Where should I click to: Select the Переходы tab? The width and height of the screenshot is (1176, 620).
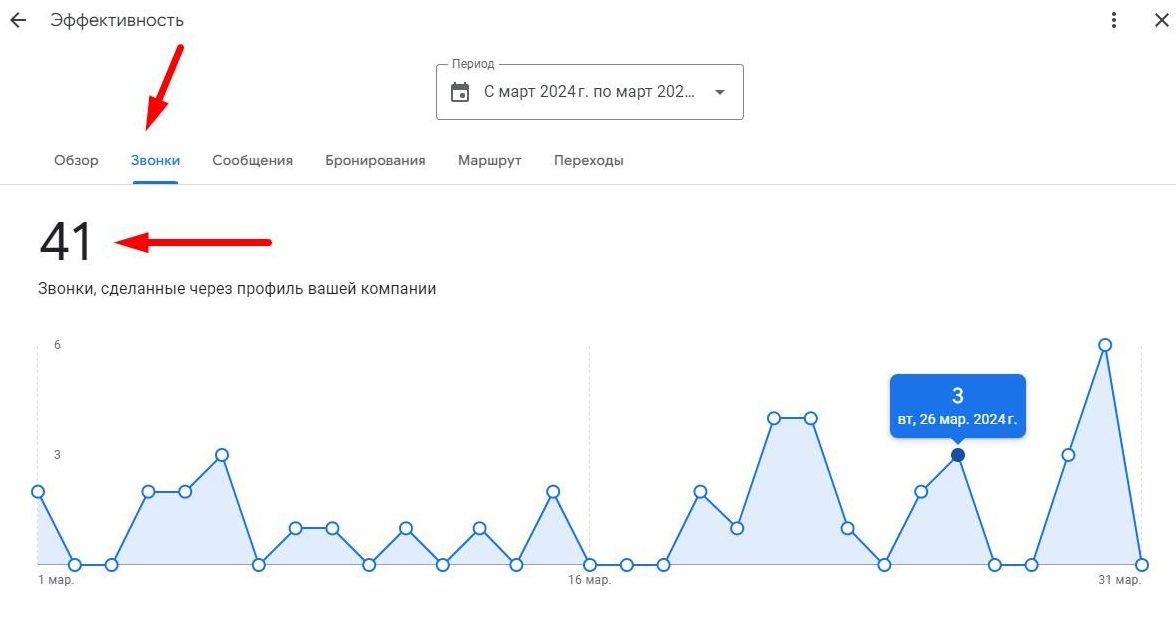click(589, 160)
